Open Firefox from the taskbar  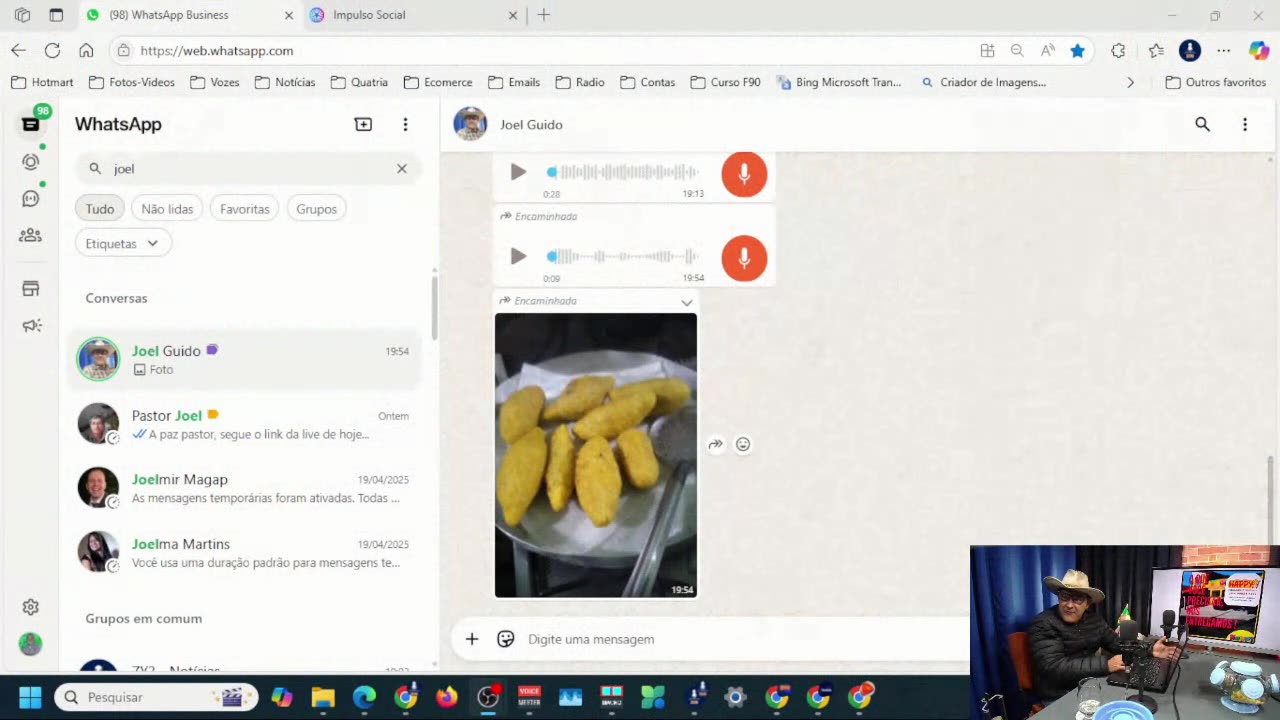[x=446, y=697]
